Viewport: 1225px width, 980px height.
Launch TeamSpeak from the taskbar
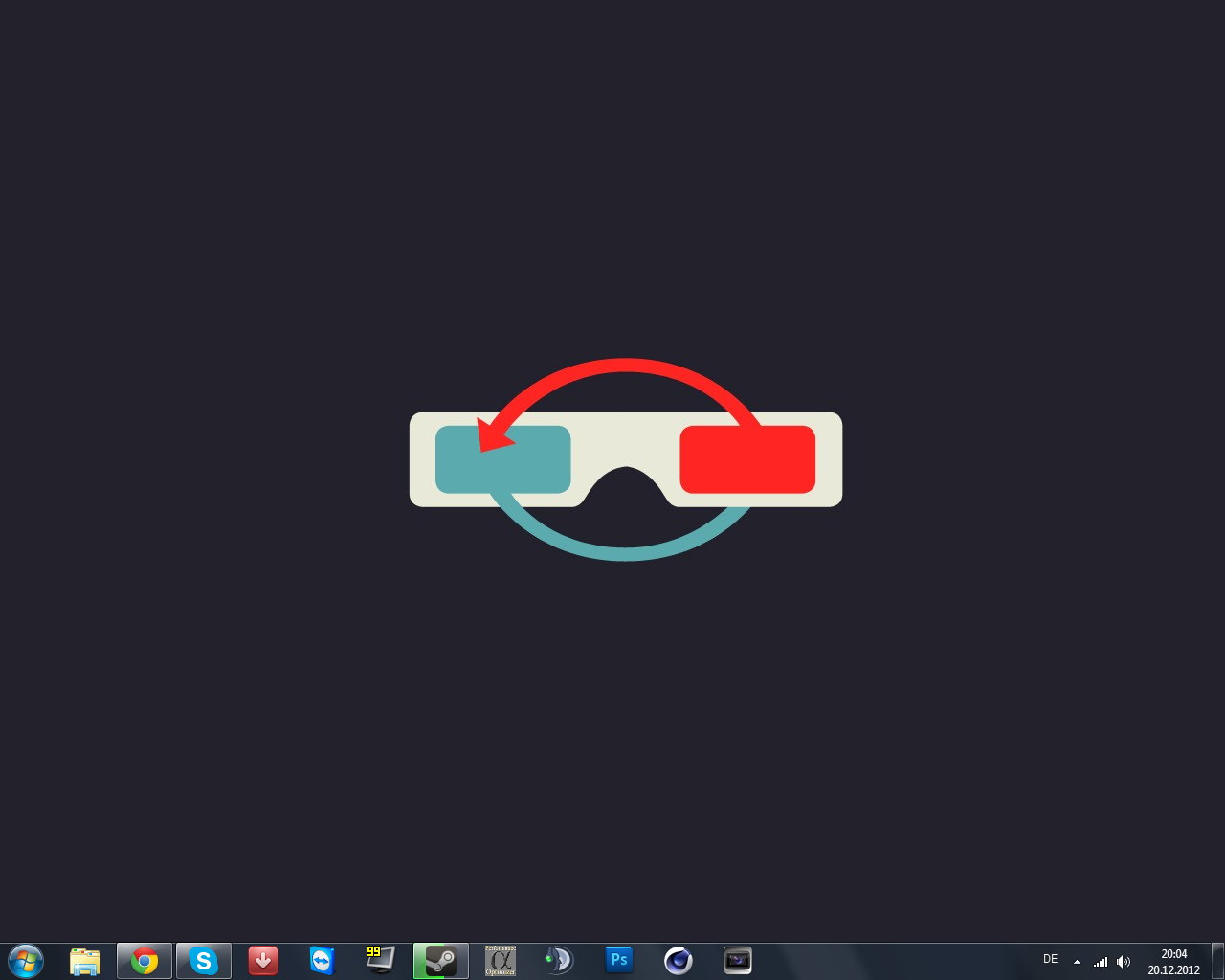click(x=559, y=961)
